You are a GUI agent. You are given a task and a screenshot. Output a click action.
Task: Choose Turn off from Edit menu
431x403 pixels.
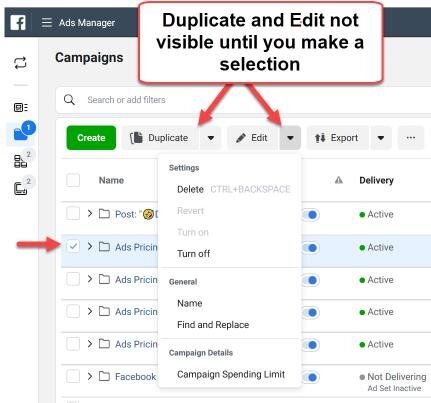(193, 254)
